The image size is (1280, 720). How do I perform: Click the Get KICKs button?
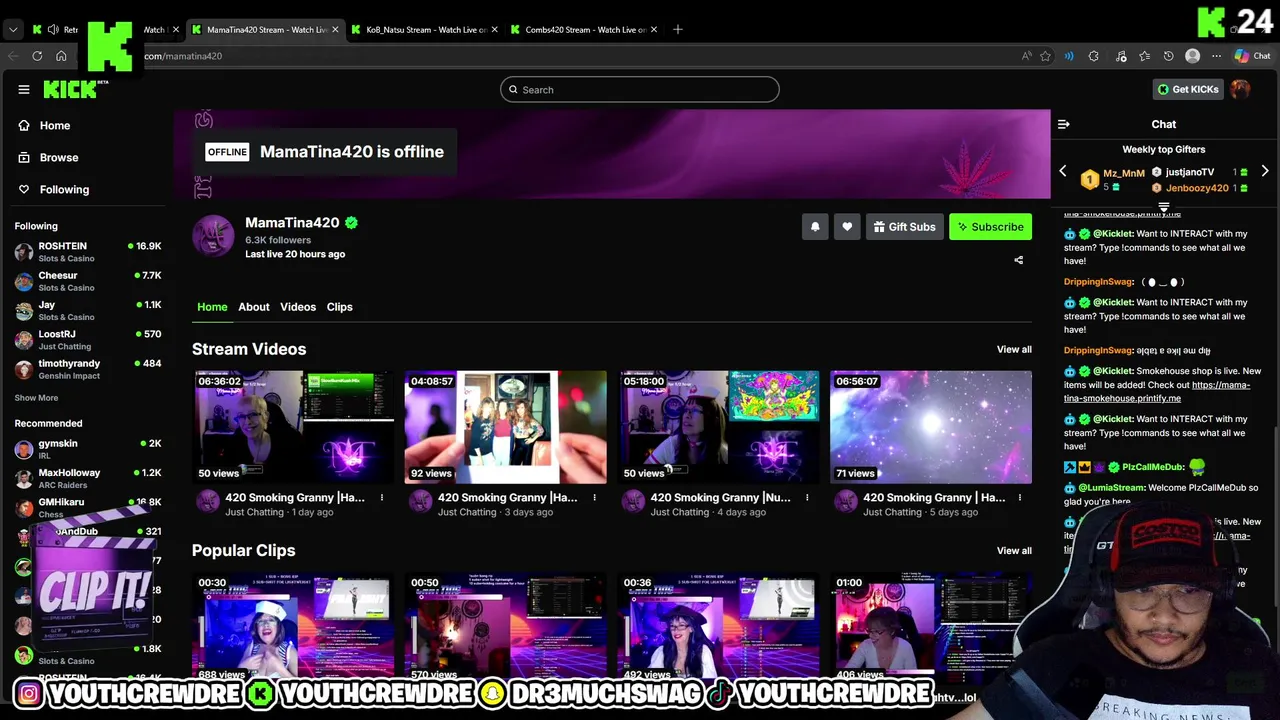[1188, 89]
